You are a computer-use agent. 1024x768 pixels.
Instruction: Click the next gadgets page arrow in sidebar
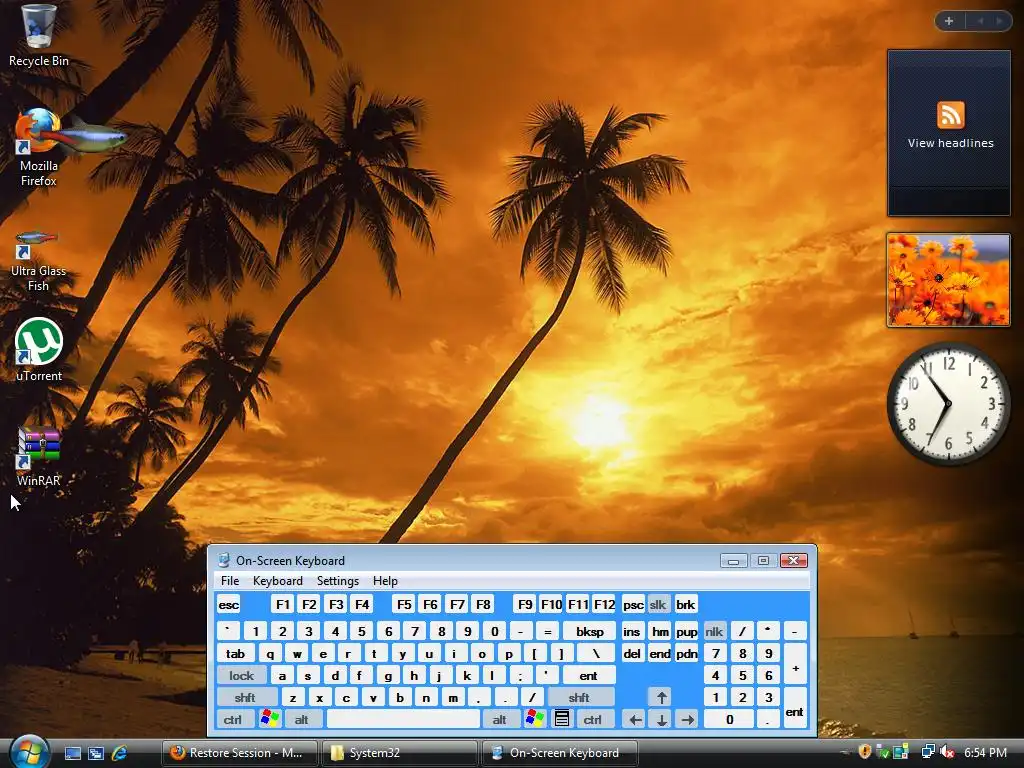click(999, 21)
